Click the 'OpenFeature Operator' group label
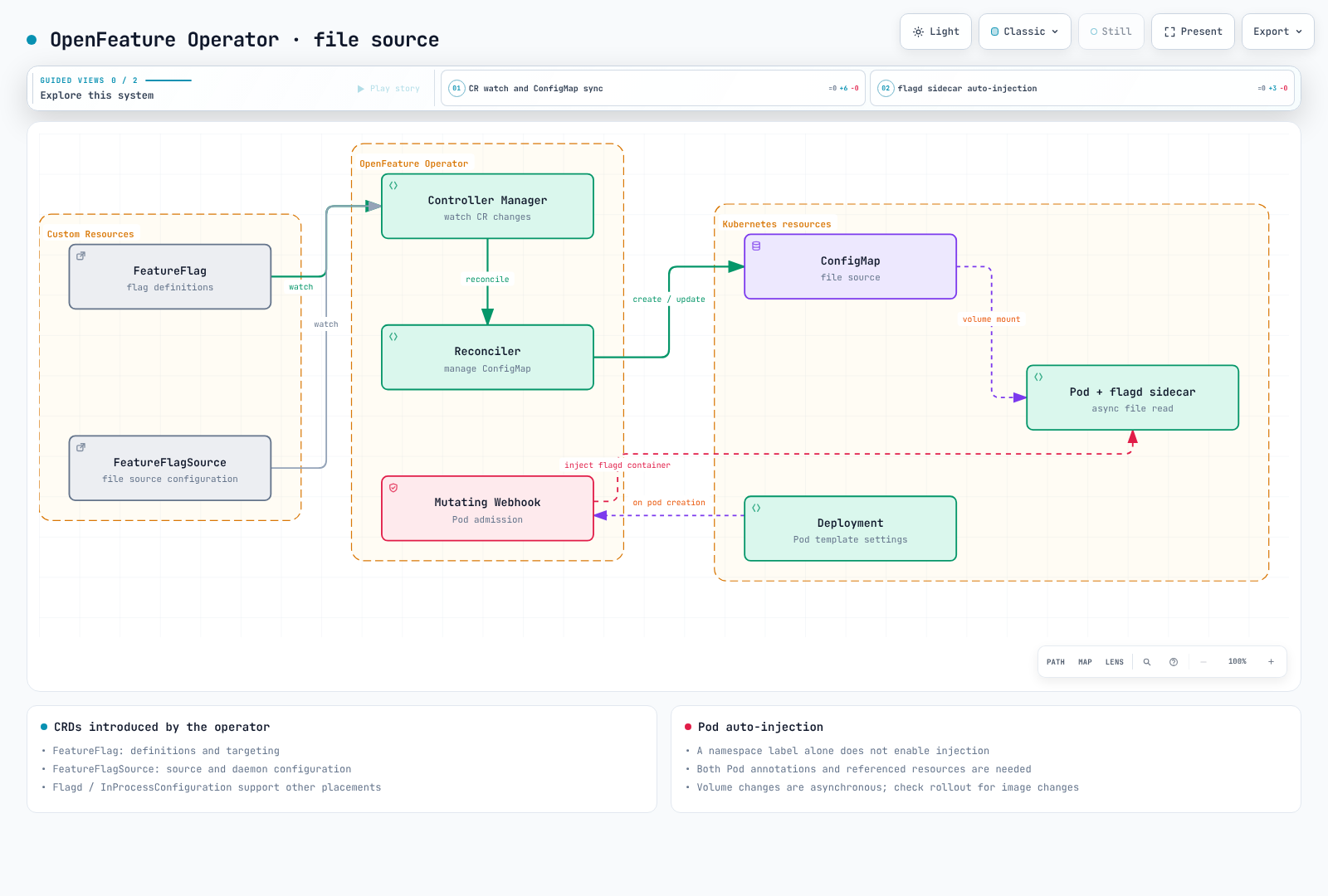 coord(414,164)
